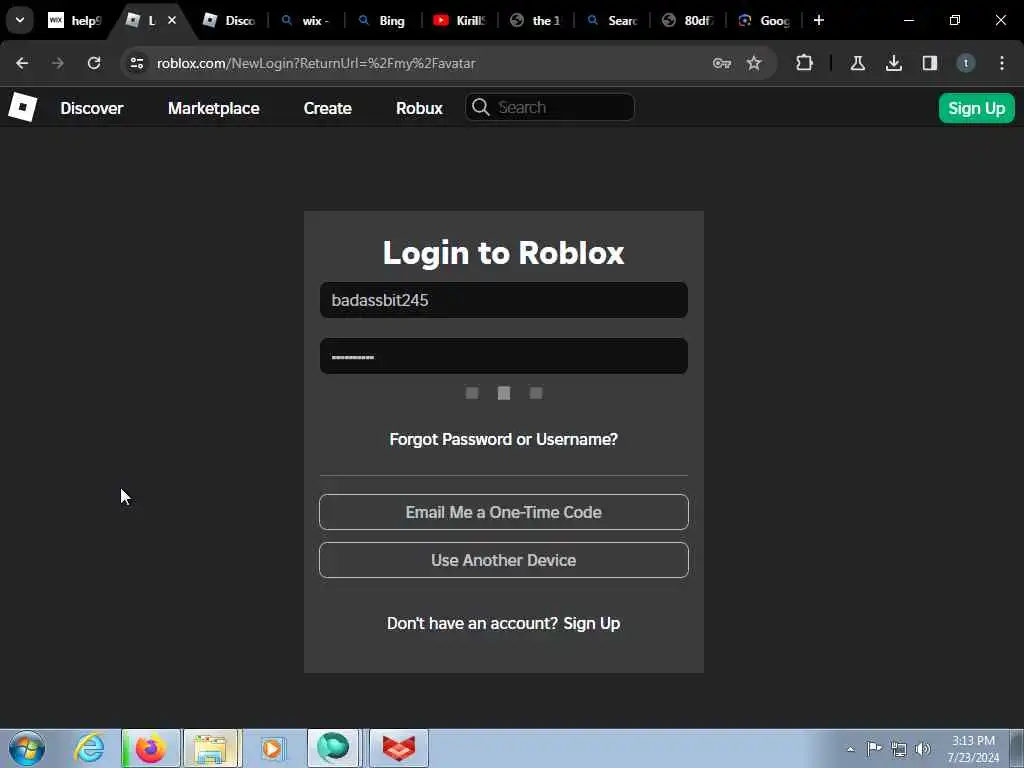This screenshot has width=1024, height=768.
Task: Switch to the Disco Roblox tab
Action: point(229,20)
